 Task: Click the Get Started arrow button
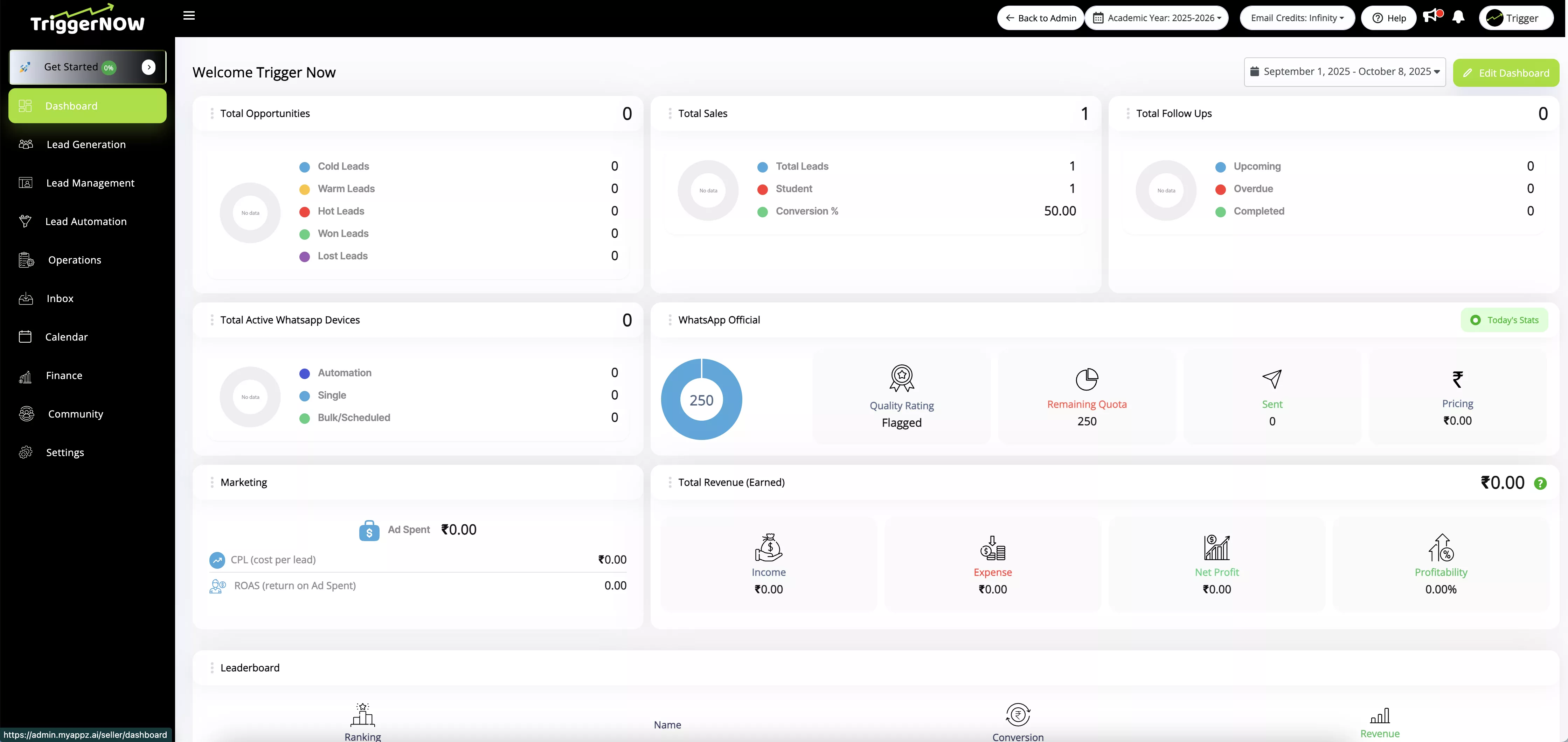tap(148, 67)
